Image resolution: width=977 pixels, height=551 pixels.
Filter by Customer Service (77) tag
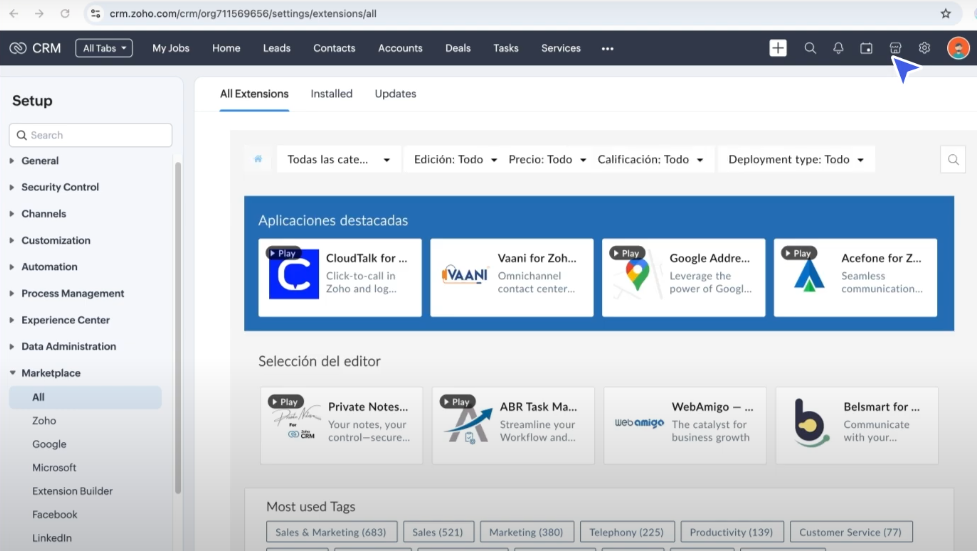pyautogui.click(x=851, y=532)
